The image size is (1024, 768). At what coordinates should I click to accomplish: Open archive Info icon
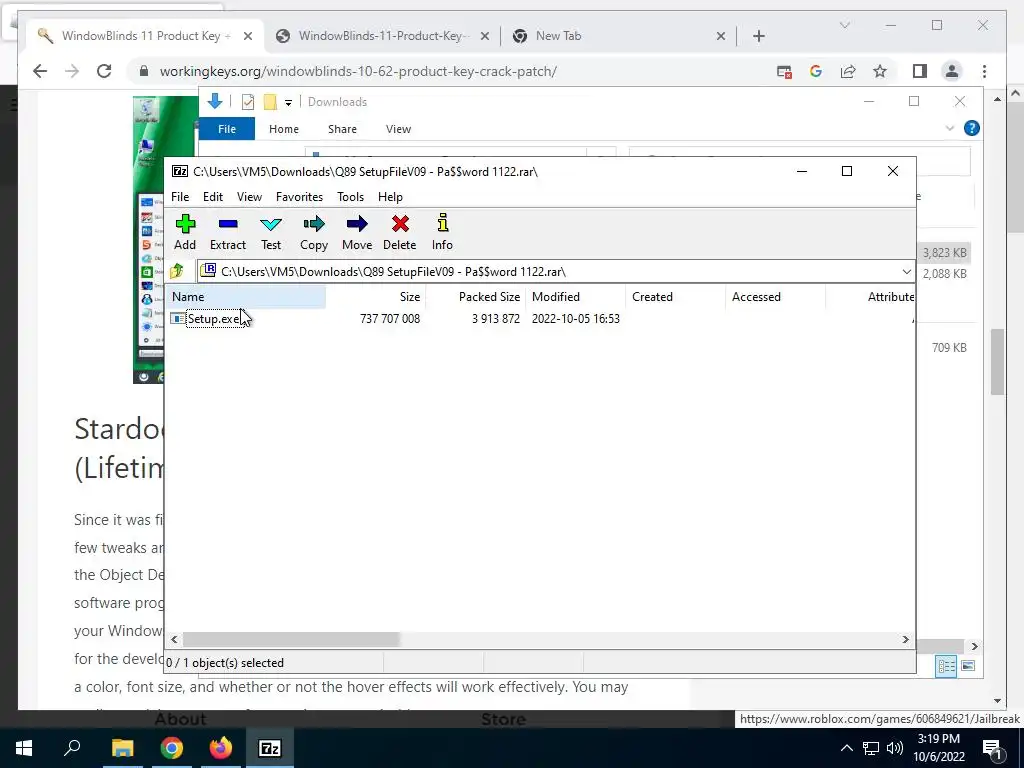[442, 232]
